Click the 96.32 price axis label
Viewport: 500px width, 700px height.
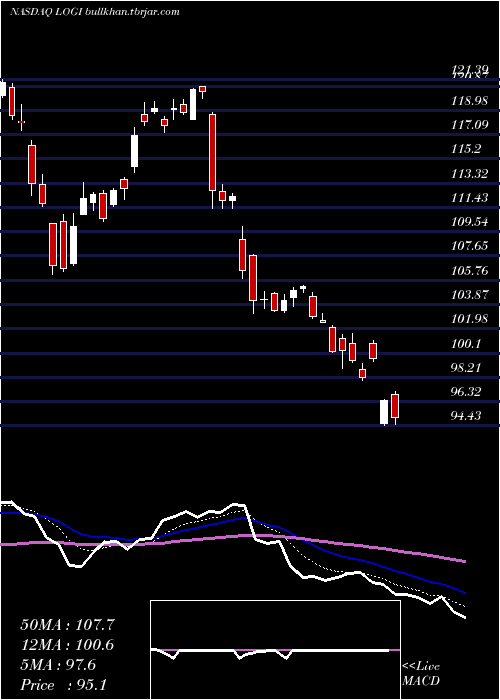pyautogui.click(x=467, y=392)
